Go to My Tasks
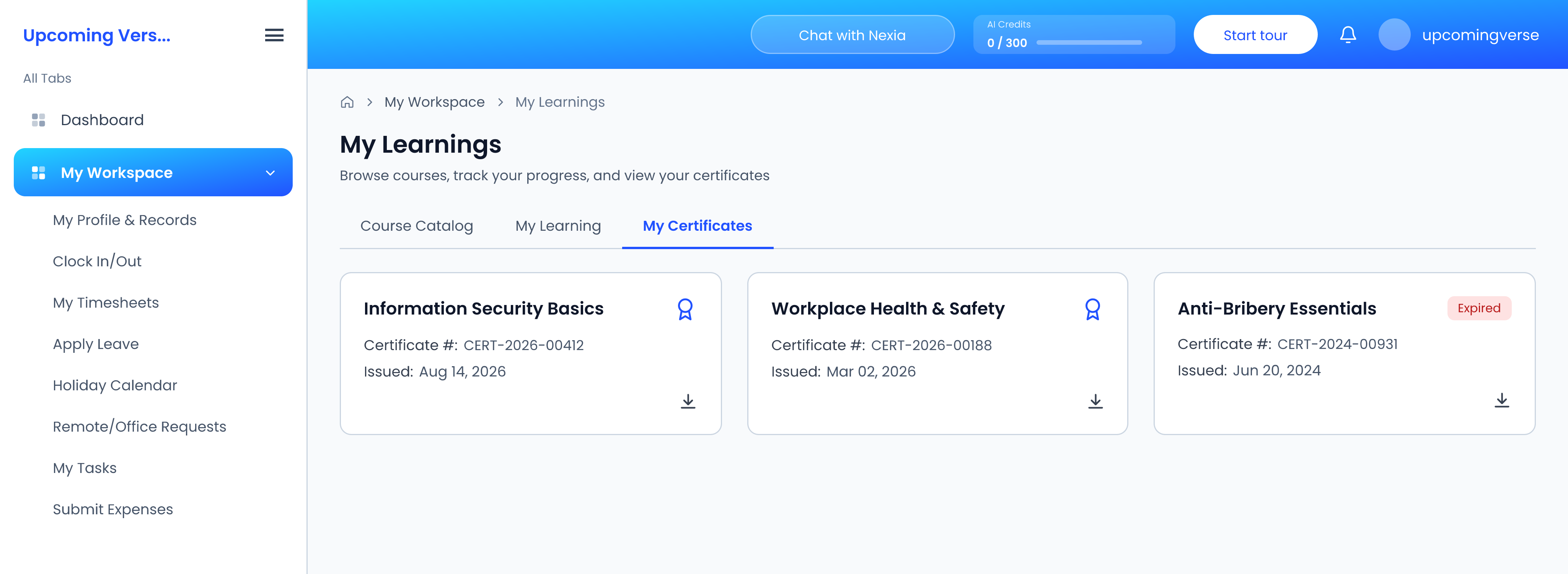The height and width of the screenshot is (574, 1568). [84, 468]
